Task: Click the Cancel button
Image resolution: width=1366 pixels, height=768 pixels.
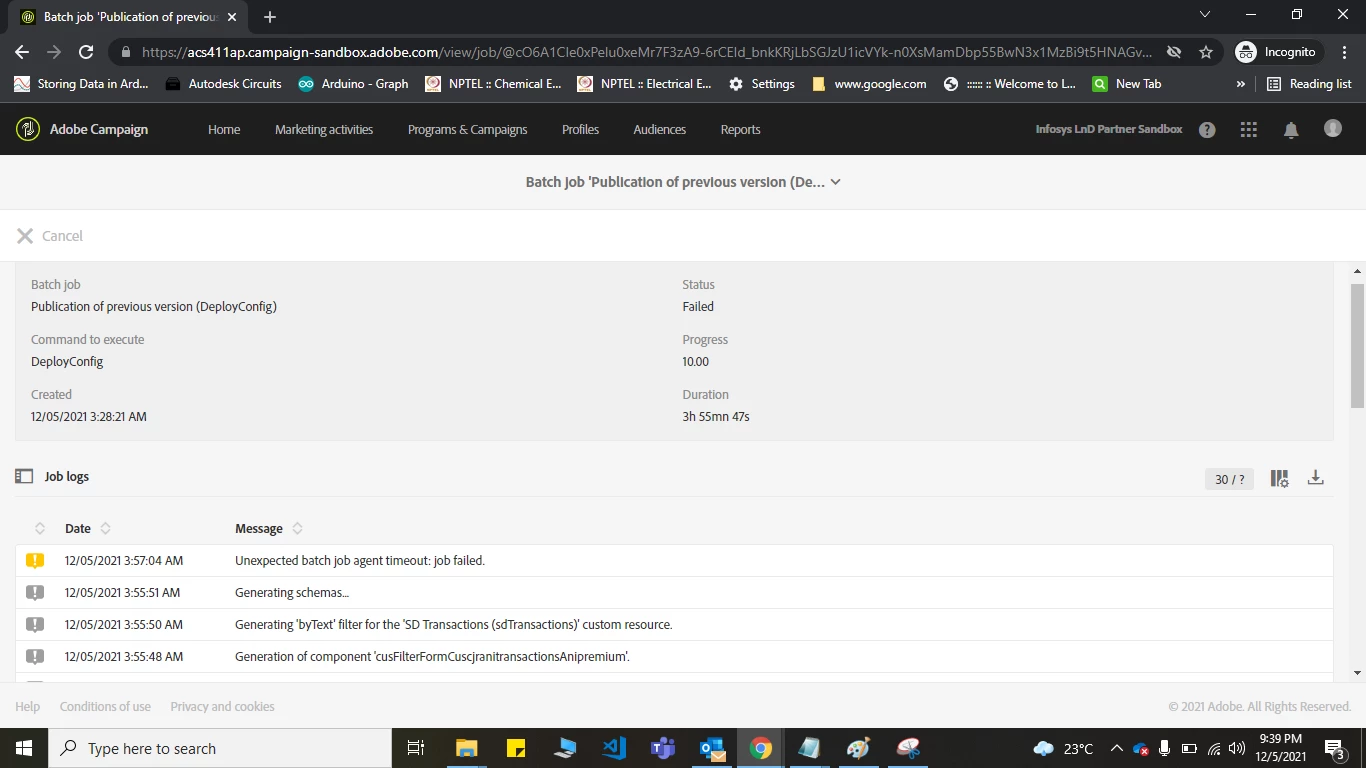Action: [x=50, y=236]
